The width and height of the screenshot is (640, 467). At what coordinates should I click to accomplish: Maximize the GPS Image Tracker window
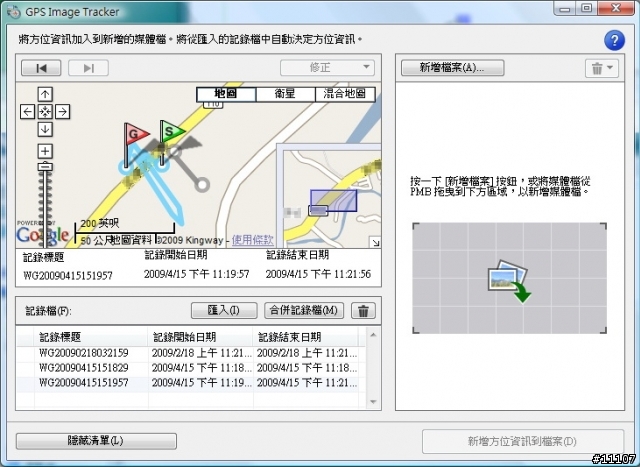pyautogui.click(x=587, y=9)
